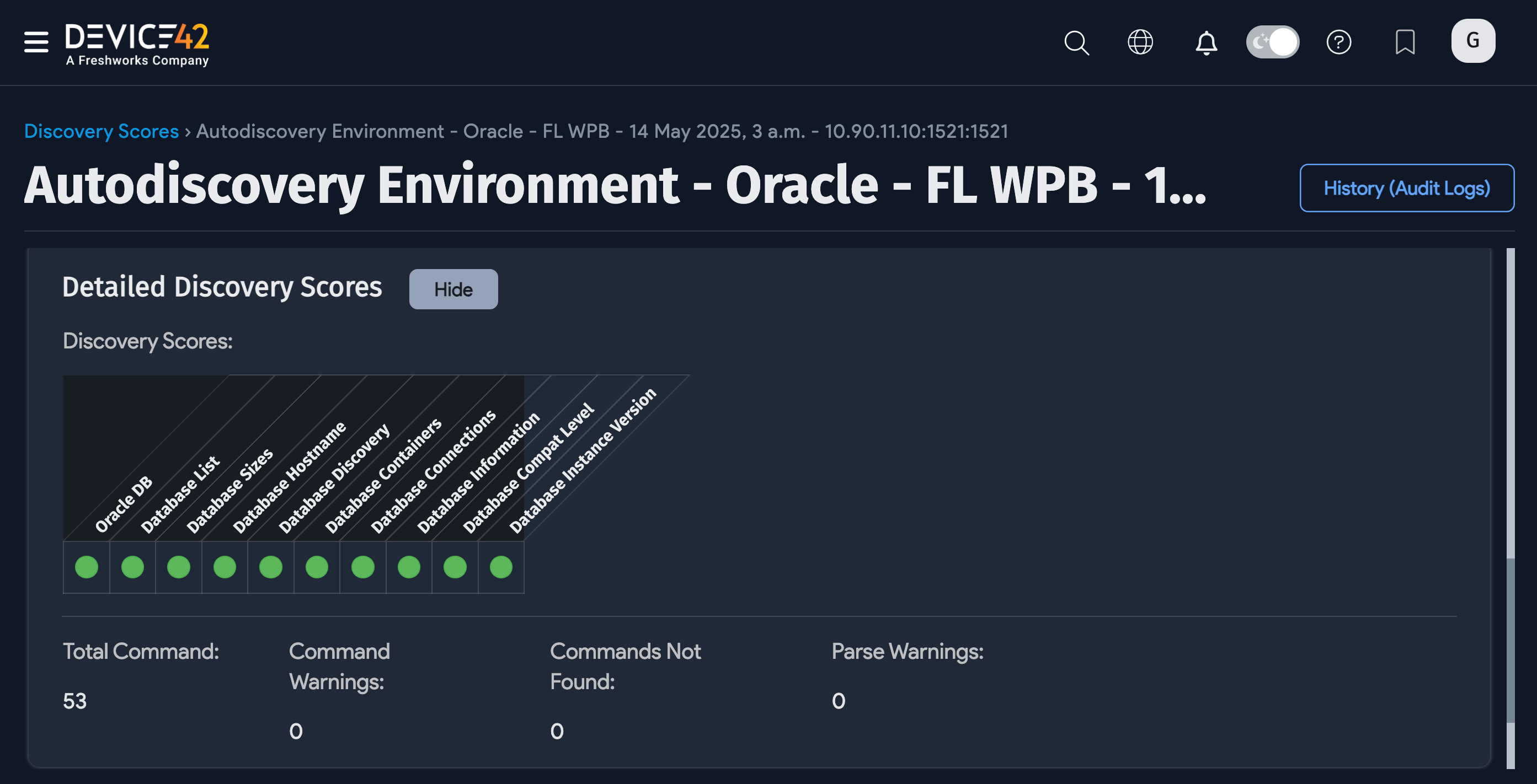Screen dimensions: 1537x784
Task: Click the Database Information status indicator
Action: tap(408, 567)
